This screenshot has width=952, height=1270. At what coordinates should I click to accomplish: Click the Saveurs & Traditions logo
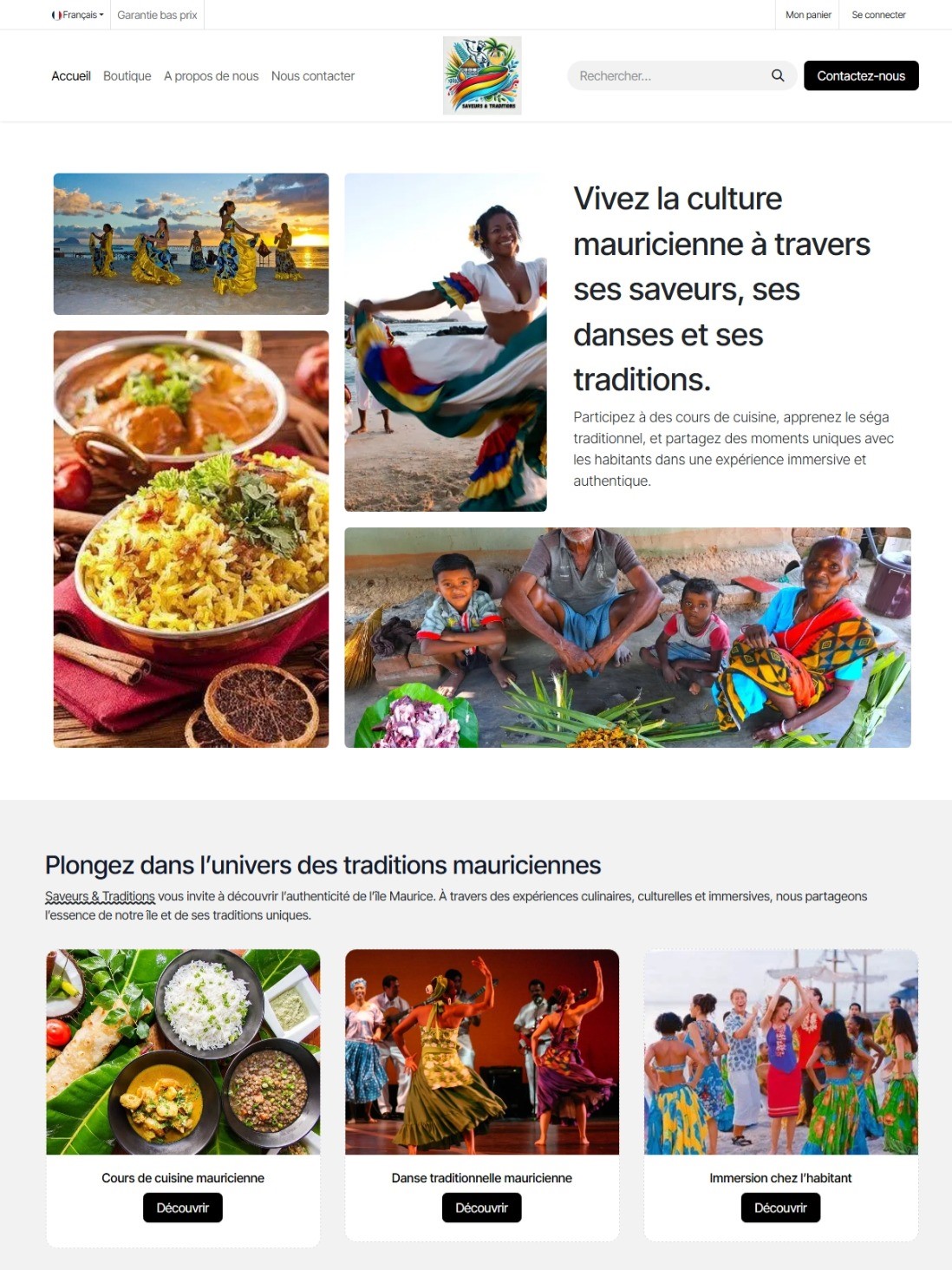point(482,75)
